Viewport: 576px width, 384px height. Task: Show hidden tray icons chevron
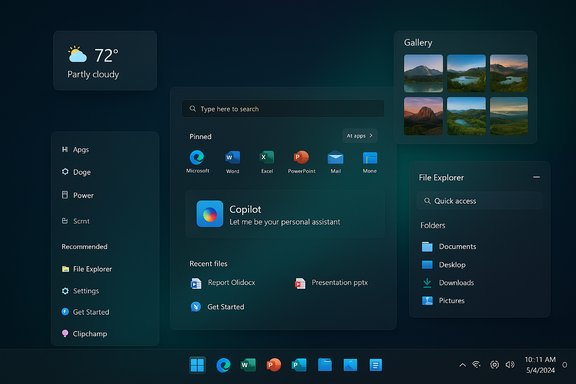(x=462, y=365)
